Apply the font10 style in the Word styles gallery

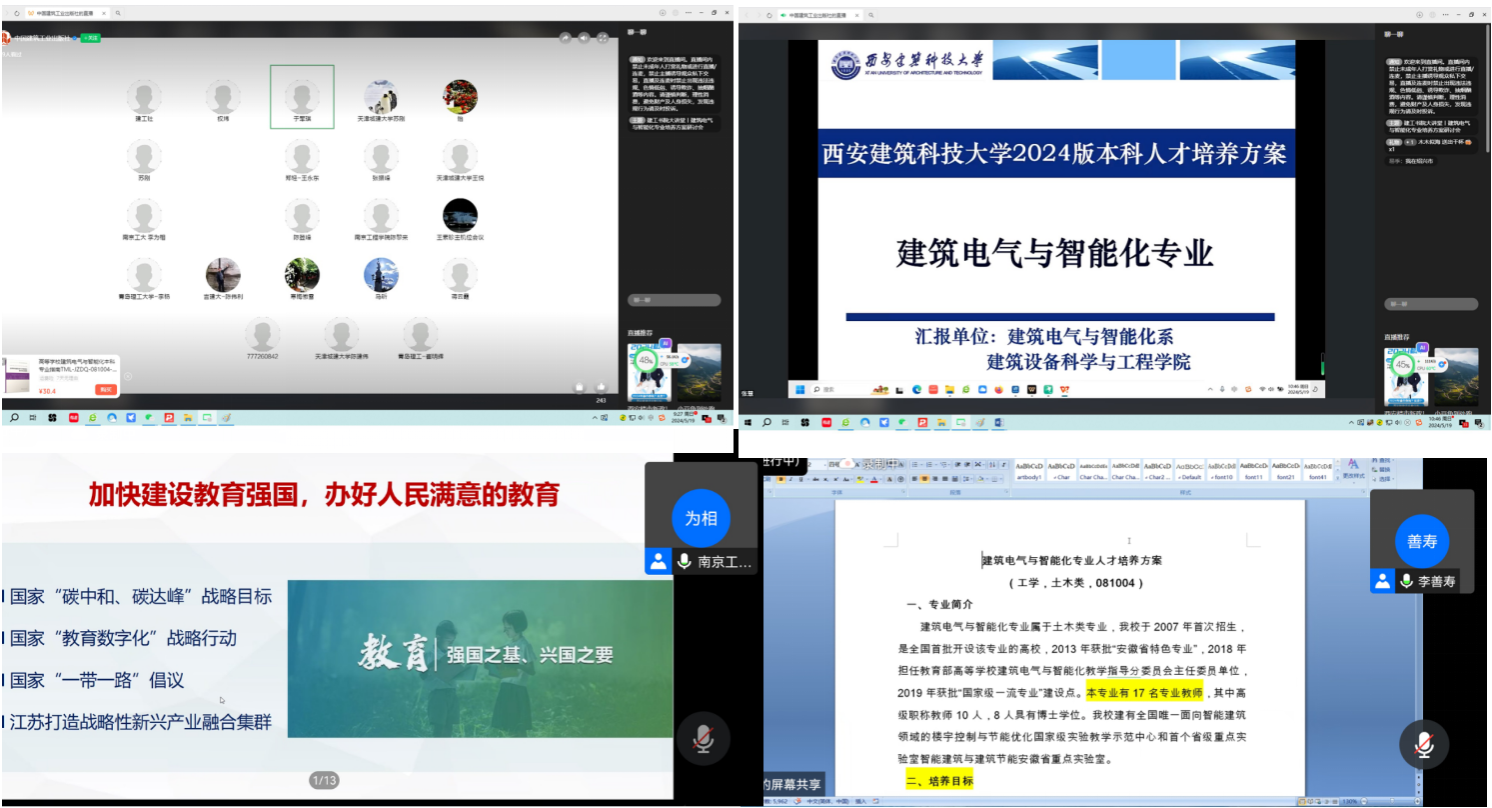(x=1222, y=470)
